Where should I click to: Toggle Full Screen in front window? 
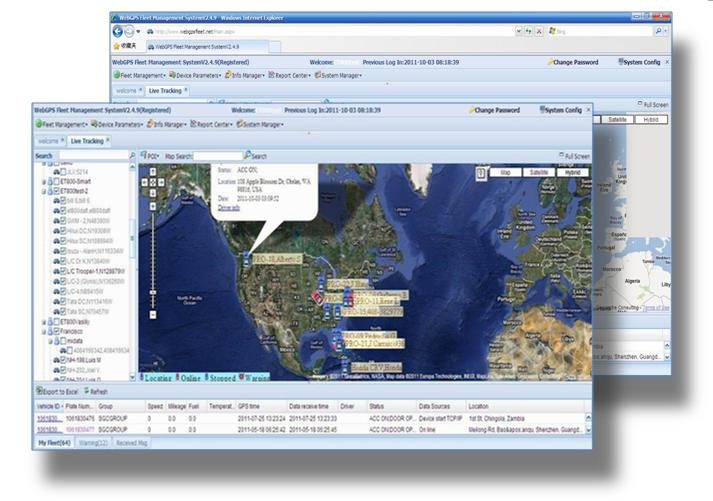click(x=574, y=156)
